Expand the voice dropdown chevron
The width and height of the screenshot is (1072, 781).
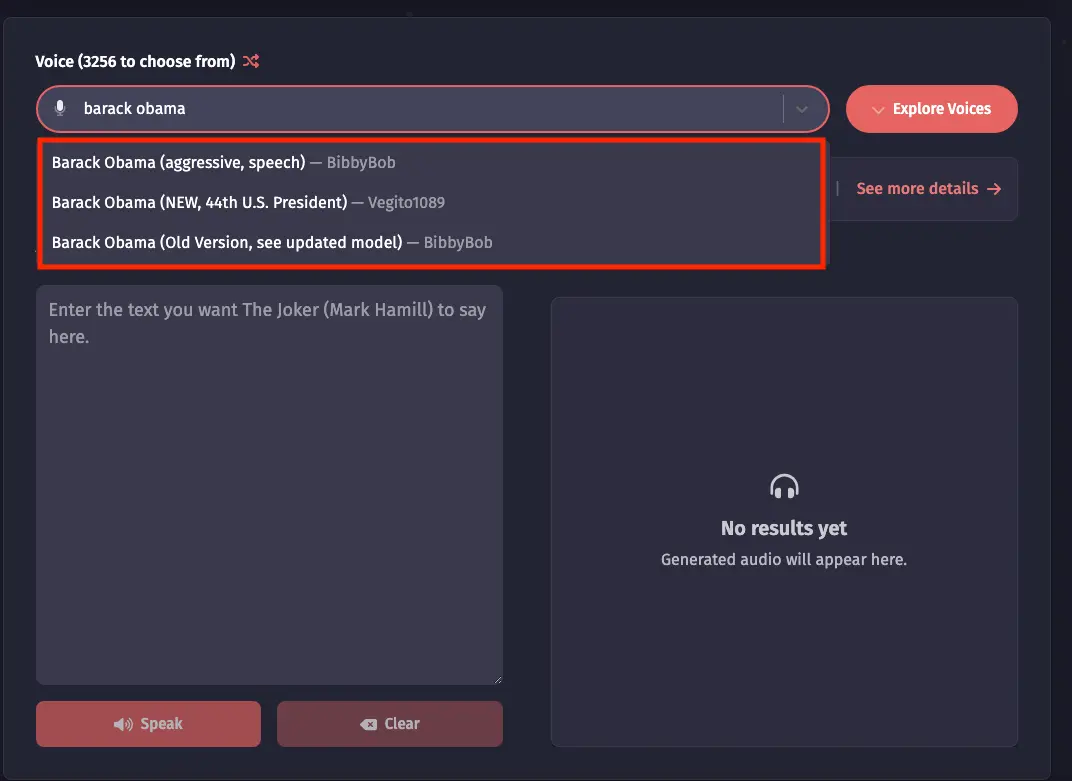click(x=802, y=109)
